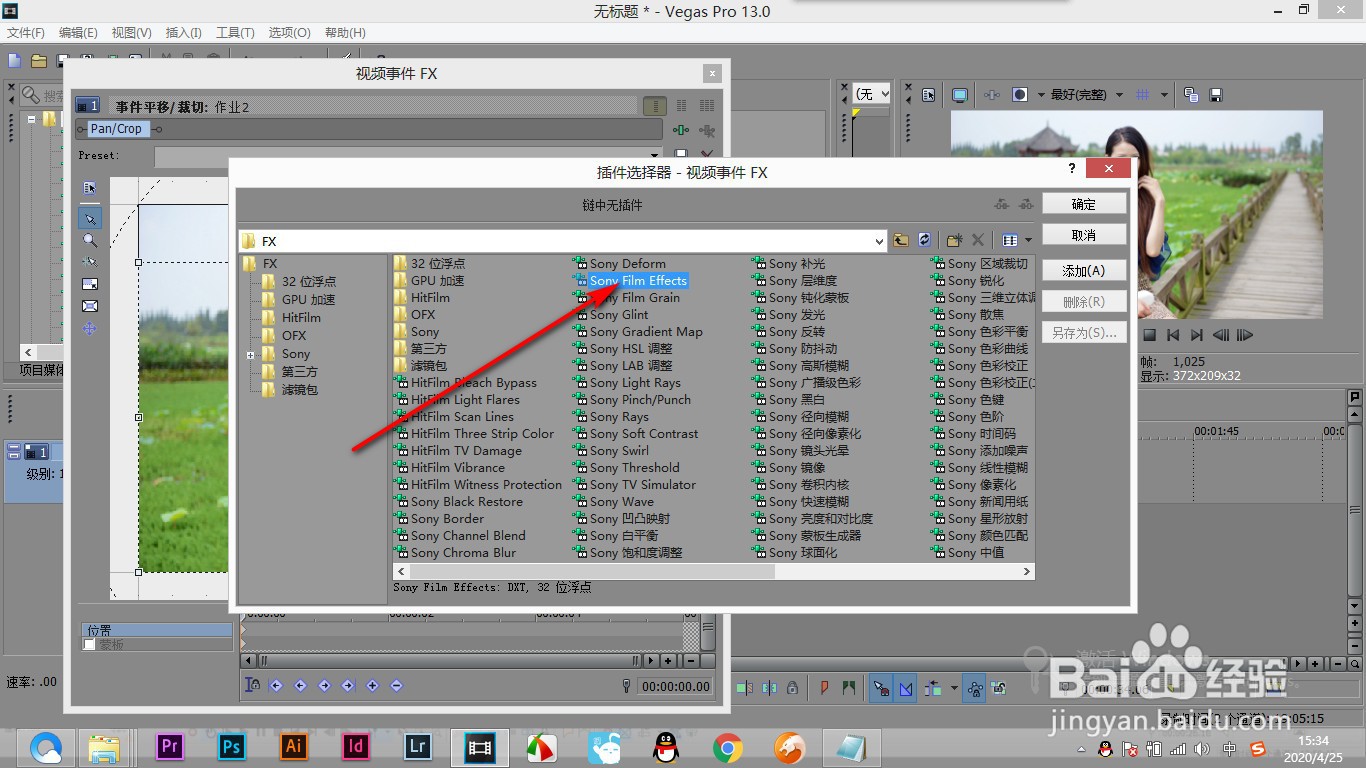The width and height of the screenshot is (1366, 768).
Task: Open QQ penguin icon in taskbar
Action: point(665,747)
